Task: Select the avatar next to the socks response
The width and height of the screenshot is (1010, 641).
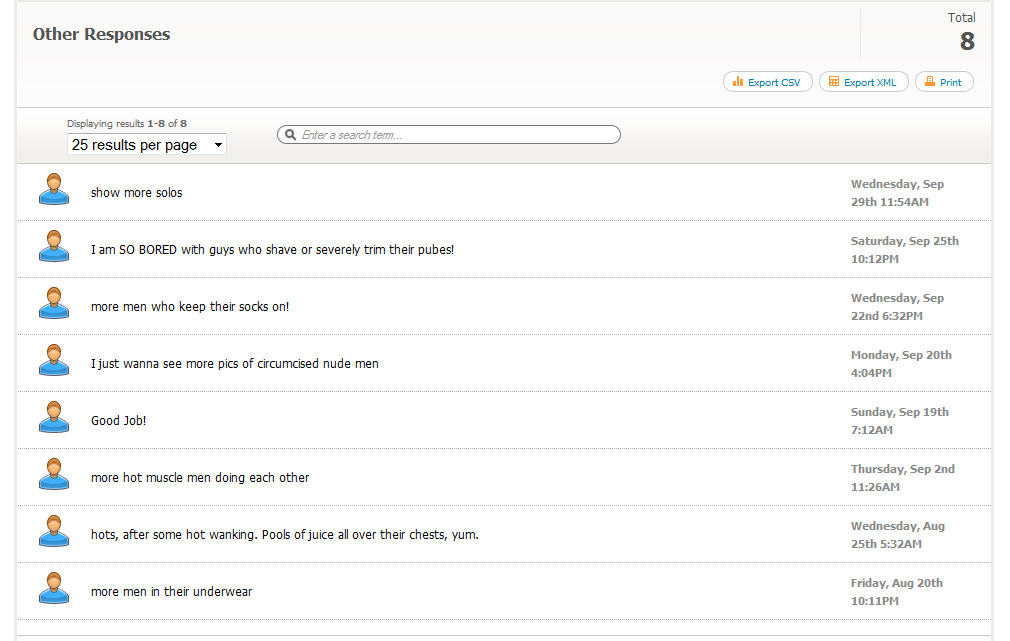Action: (54, 303)
